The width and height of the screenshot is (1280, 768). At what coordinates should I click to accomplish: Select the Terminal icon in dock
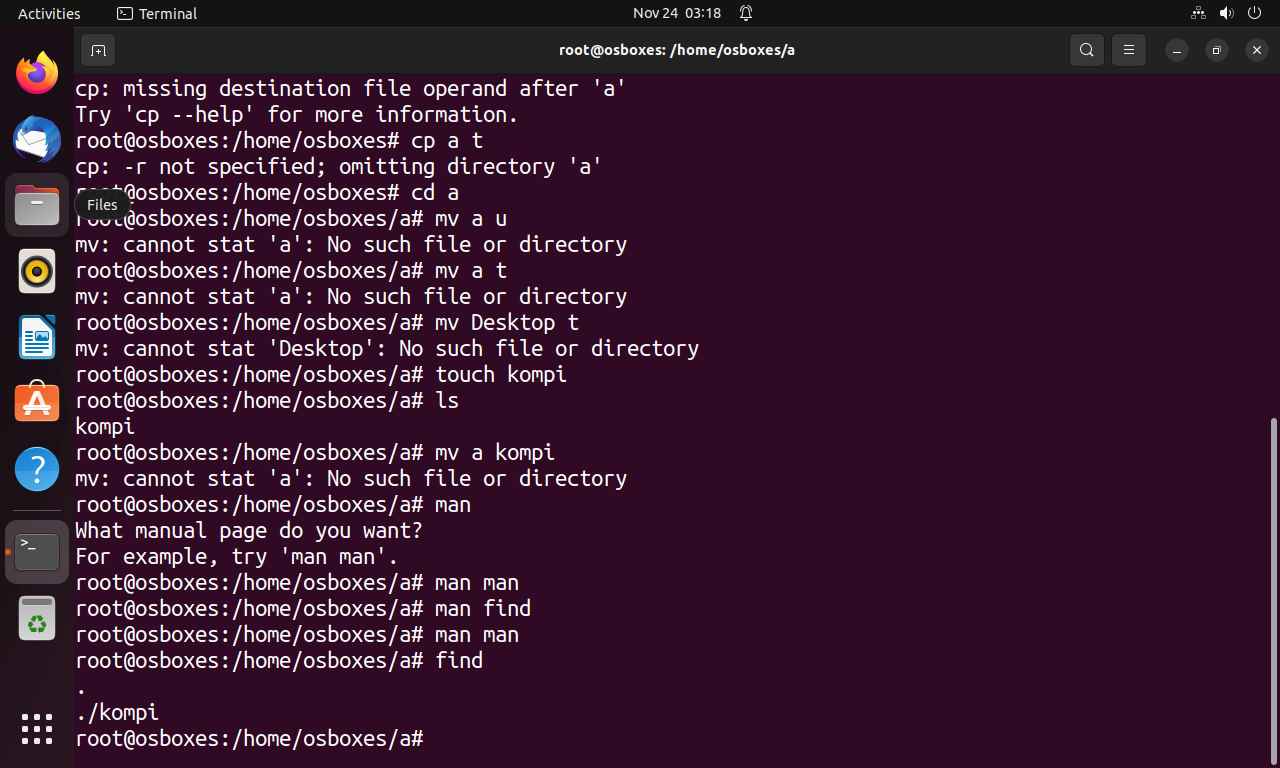pos(37,551)
